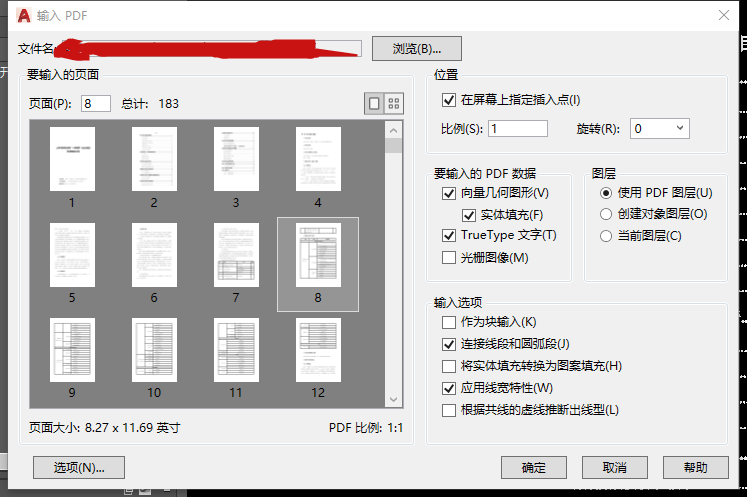
Task: Select page 3 thumbnail
Action: pos(236,159)
